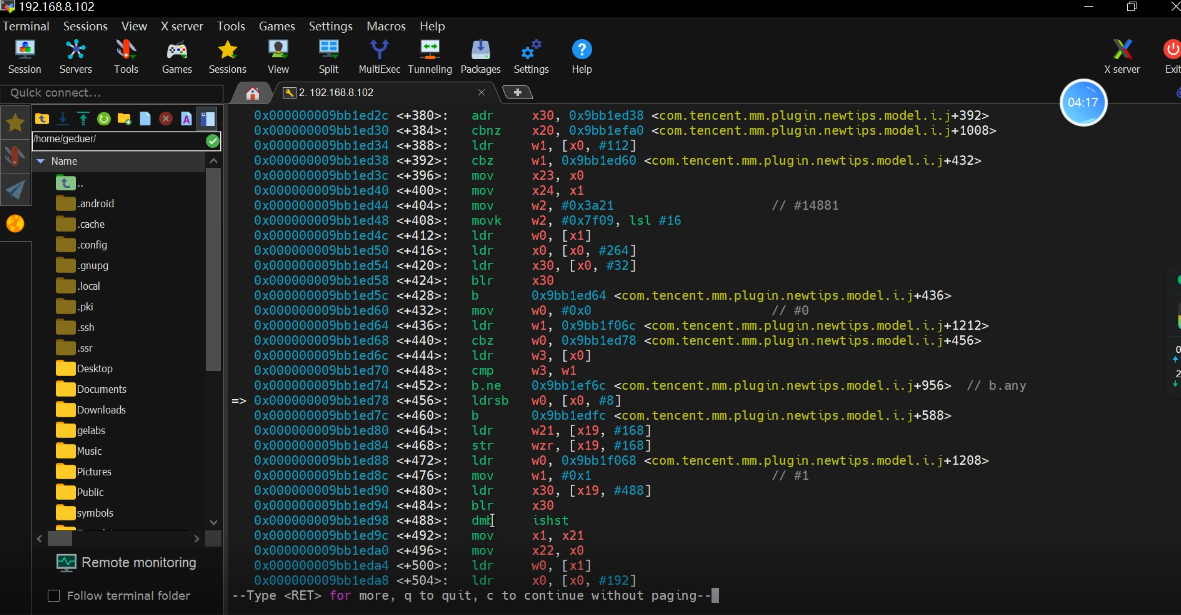Toggle ASCII transfer mode 'A' file icon
This screenshot has width=1181, height=615.
pyautogui.click(x=186, y=119)
